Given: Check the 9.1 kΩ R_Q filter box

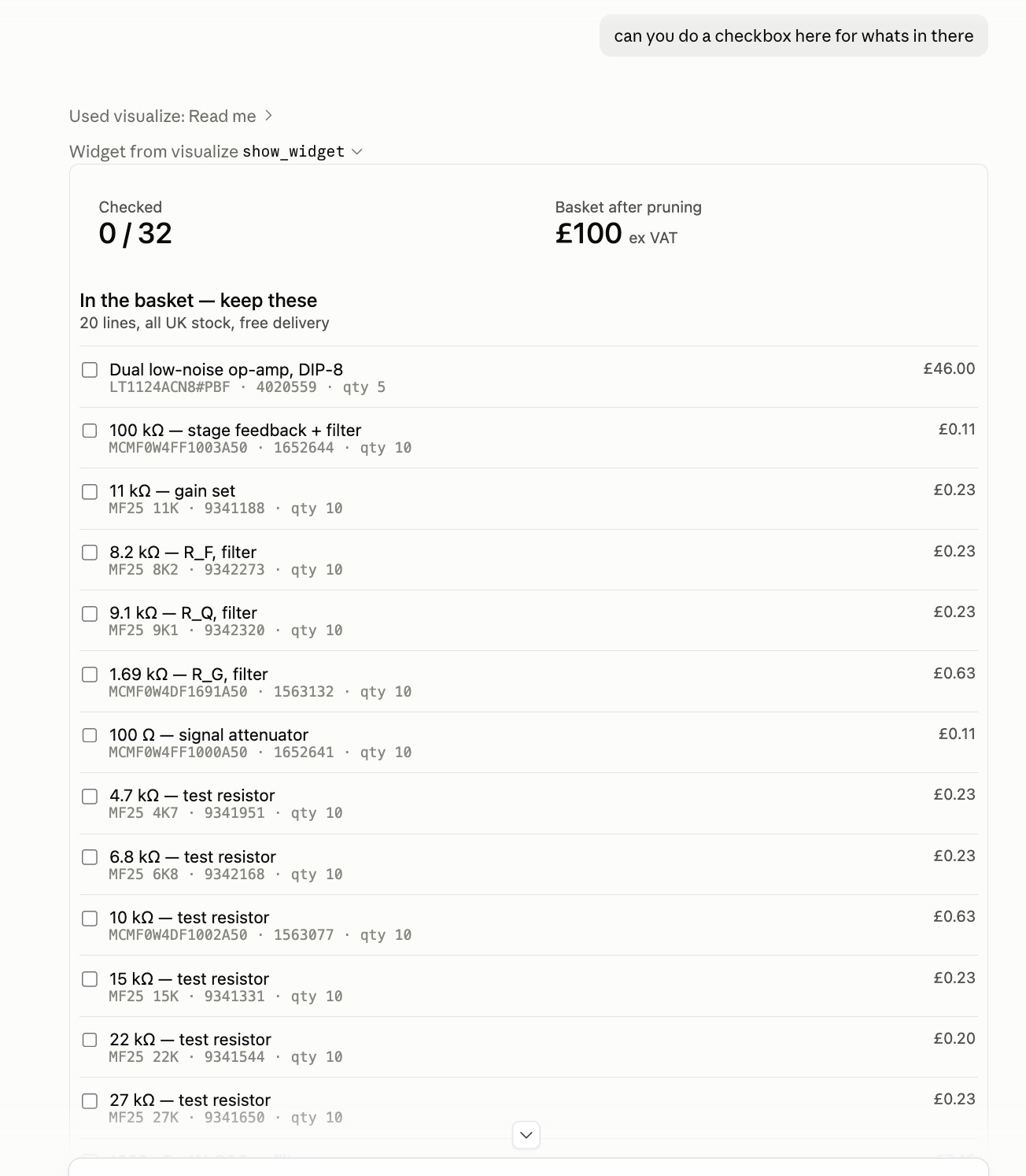Looking at the screenshot, I should [x=90, y=614].
